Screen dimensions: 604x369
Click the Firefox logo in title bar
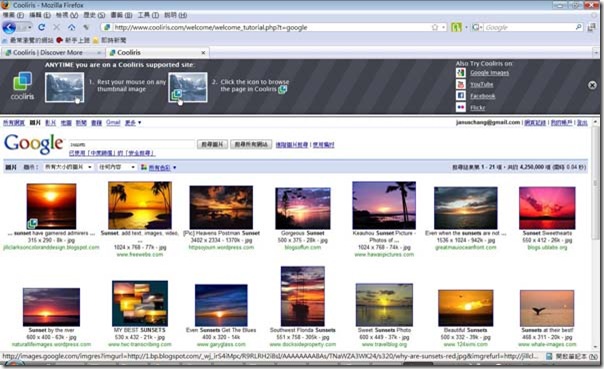tap(5, 5)
